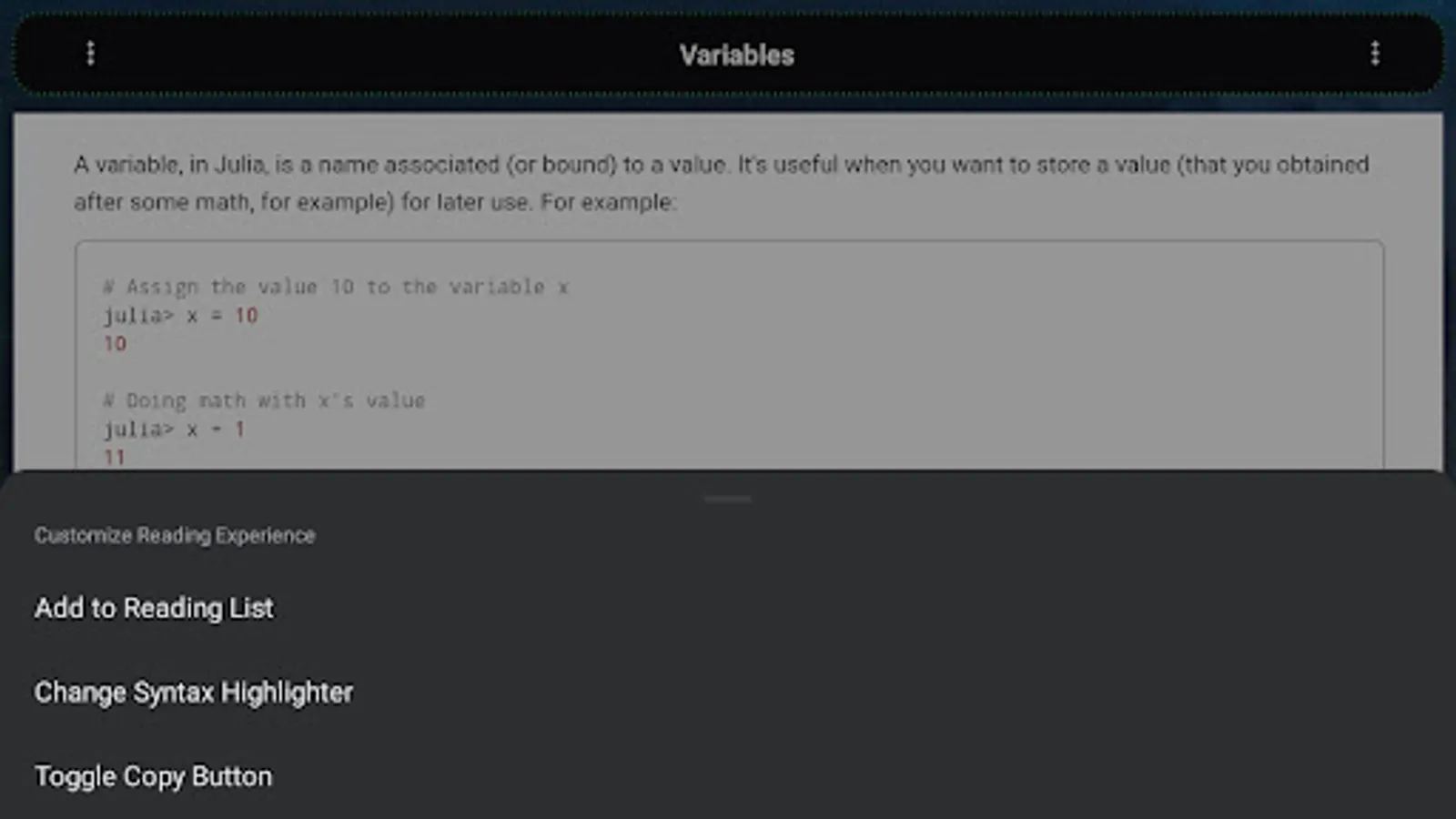Open reader options via the right header icon
Image resolution: width=1456 pixels, height=819 pixels.
tap(1375, 54)
